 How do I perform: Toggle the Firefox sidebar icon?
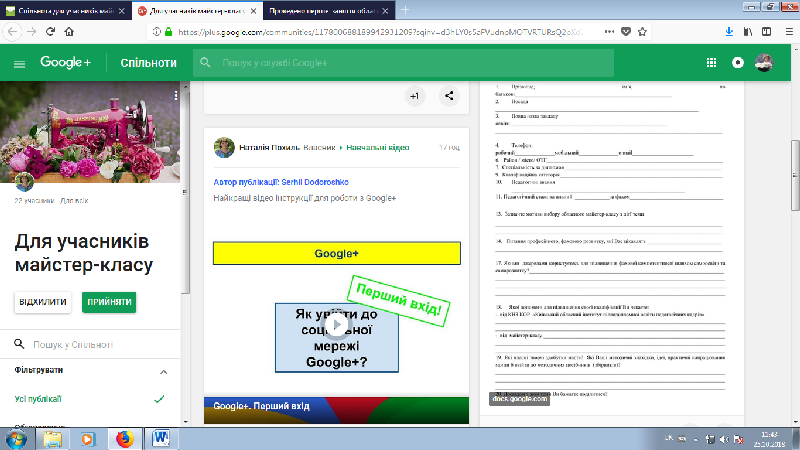click(x=766, y=32)
